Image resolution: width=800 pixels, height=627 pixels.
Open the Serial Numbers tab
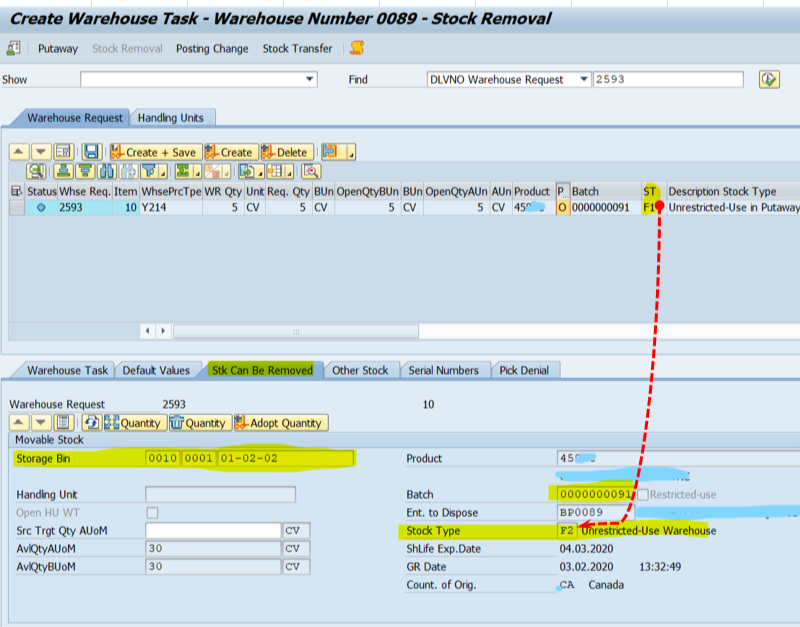click(443, 370)
